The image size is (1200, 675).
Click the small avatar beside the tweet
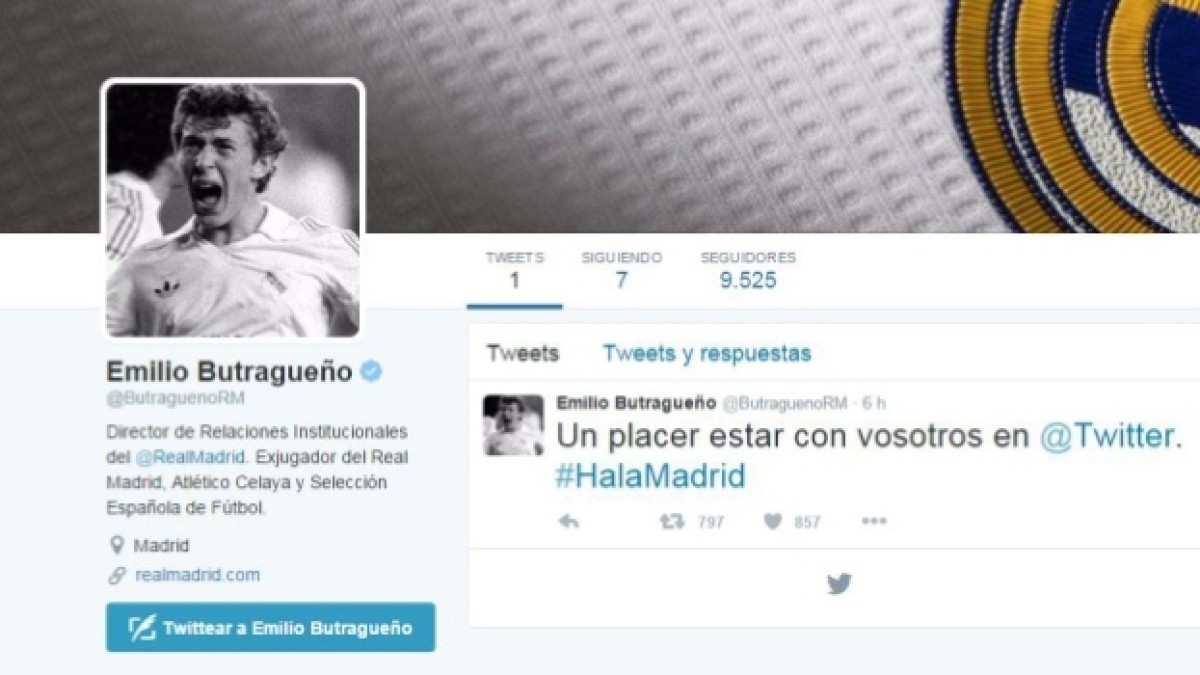coord(513,425)
